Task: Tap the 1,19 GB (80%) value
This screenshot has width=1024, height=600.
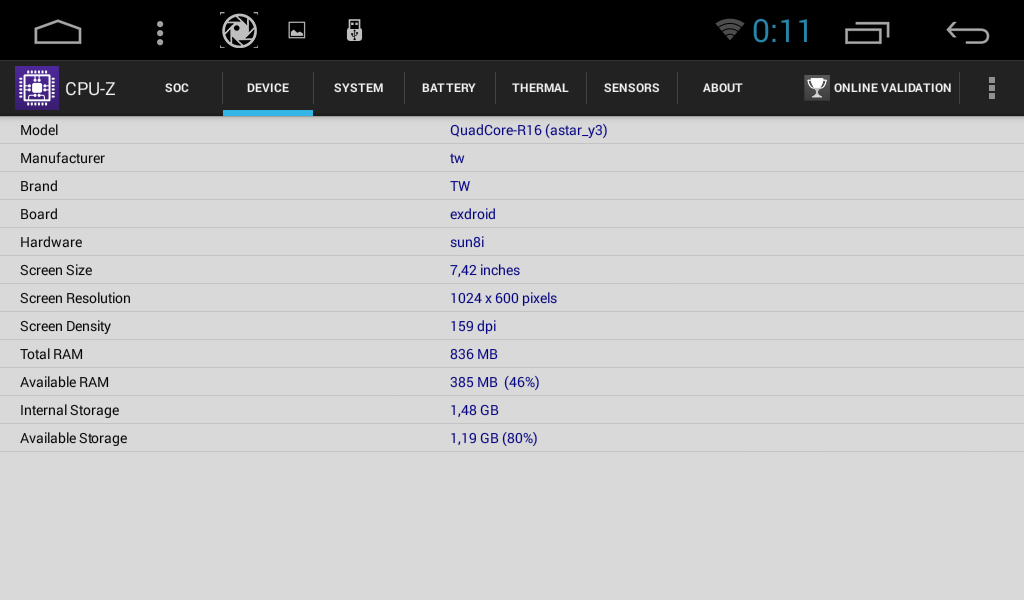Action: 494,439
